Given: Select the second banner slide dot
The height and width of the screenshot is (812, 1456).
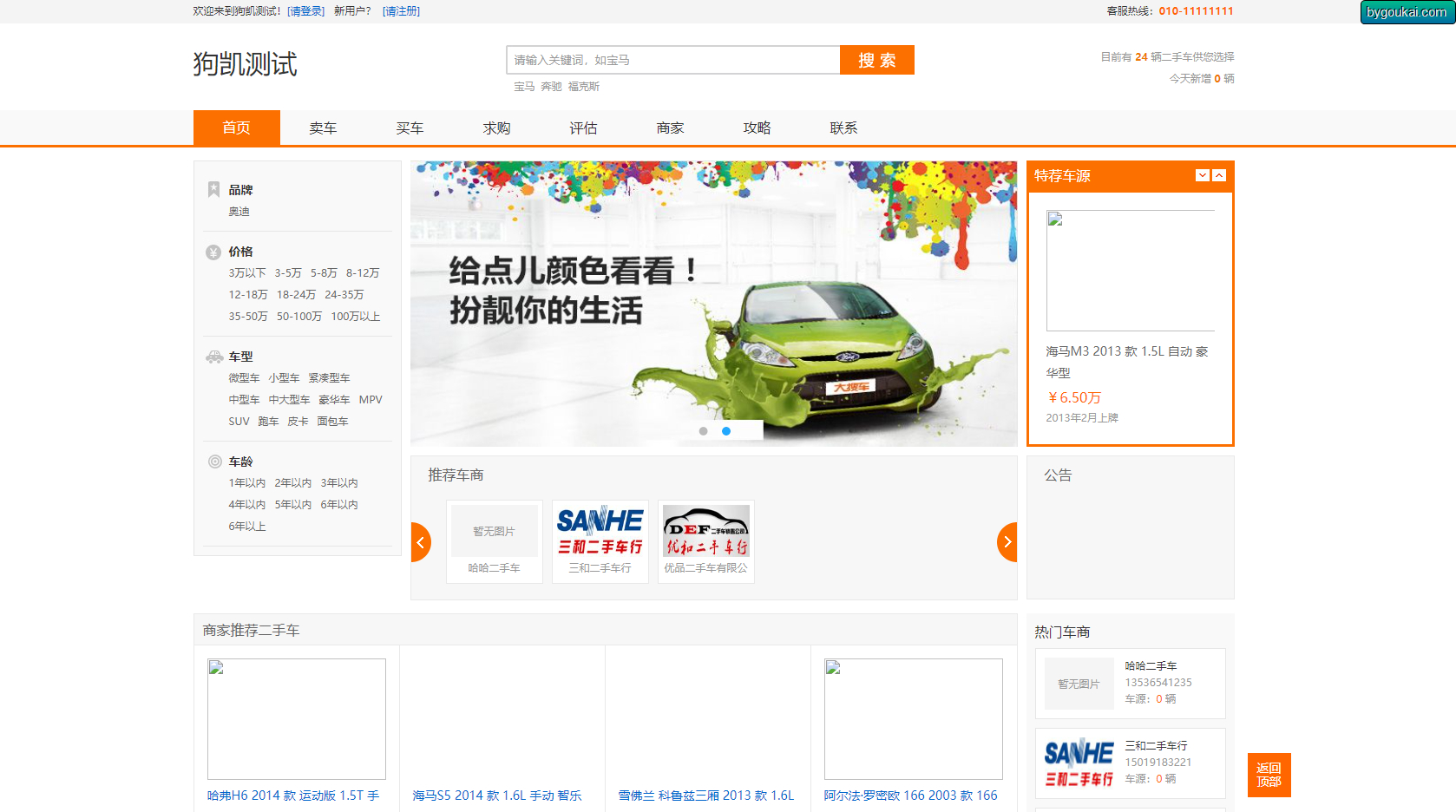Looking at the screenshot, I should (726, 431).
